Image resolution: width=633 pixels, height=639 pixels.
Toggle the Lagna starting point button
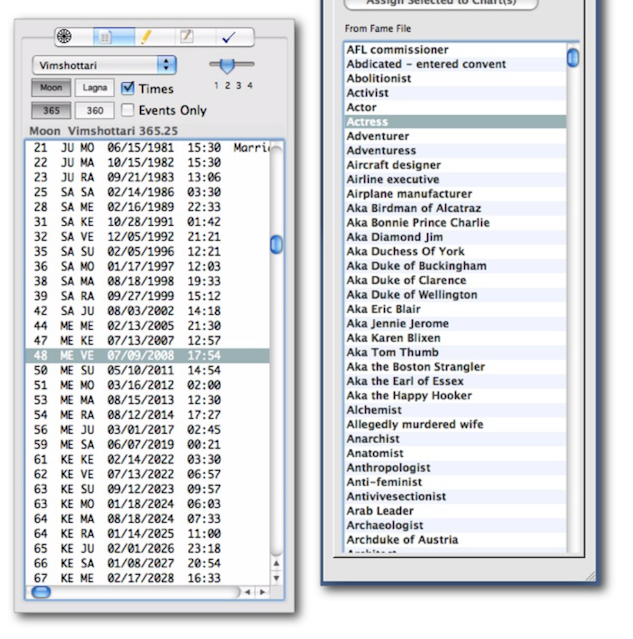tap(93, 89)
